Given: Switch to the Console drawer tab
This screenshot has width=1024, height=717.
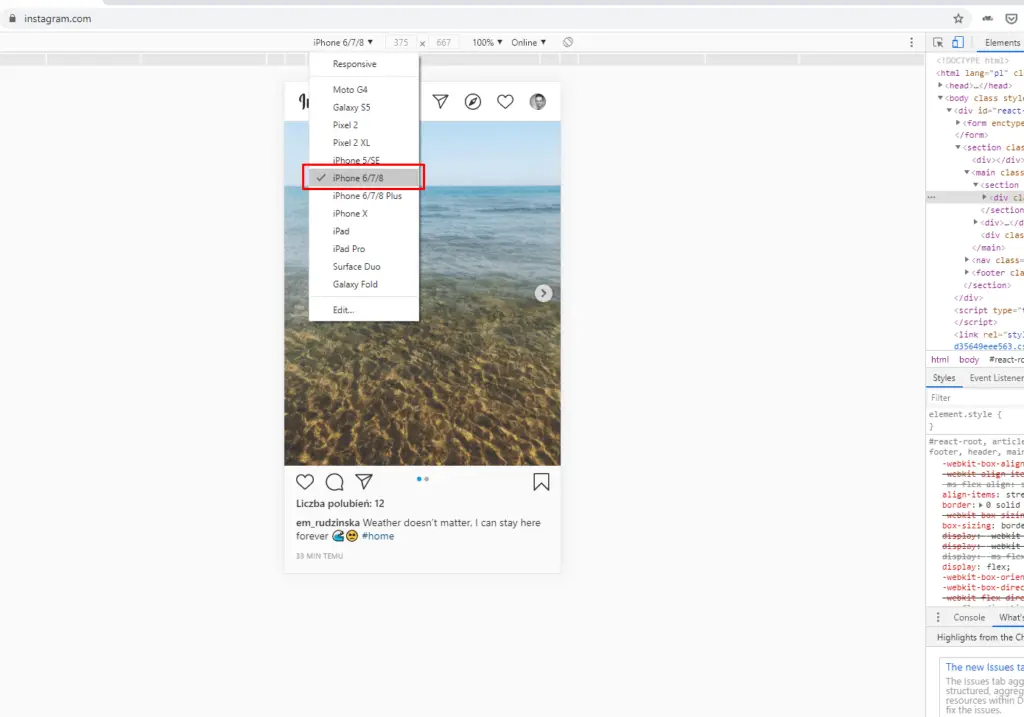Looking at the screenshot, I should (x=968, y=618).
